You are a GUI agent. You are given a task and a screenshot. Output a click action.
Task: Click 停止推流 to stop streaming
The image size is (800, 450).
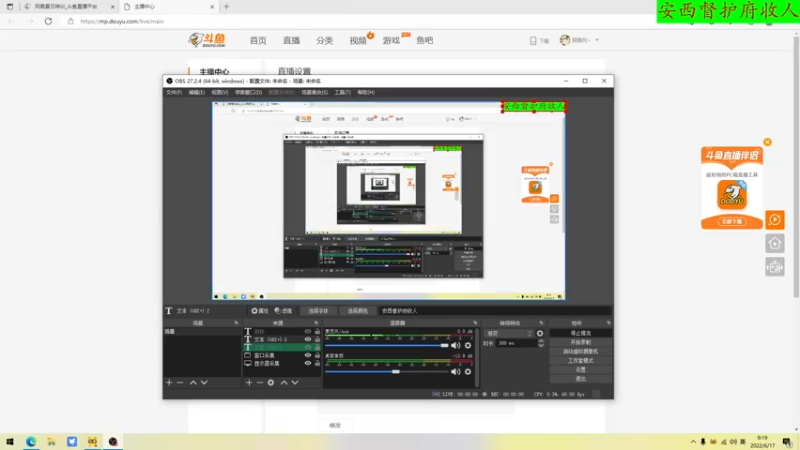[581, 333]
